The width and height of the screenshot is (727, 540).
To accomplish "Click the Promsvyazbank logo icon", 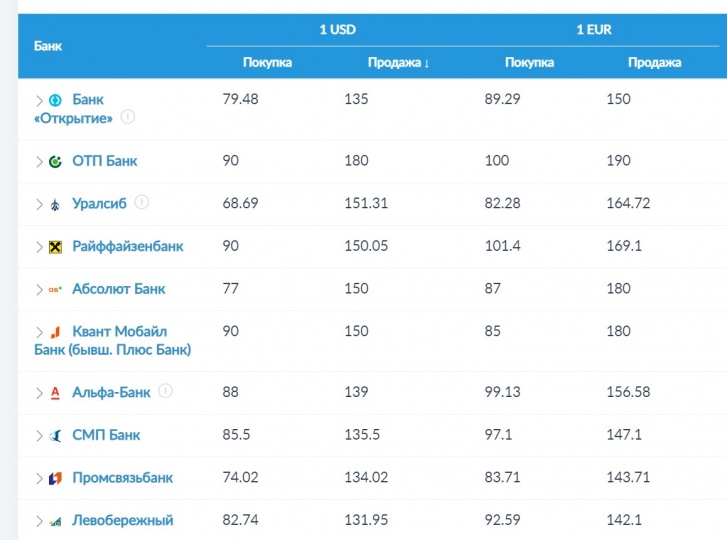I will [56, 478].
